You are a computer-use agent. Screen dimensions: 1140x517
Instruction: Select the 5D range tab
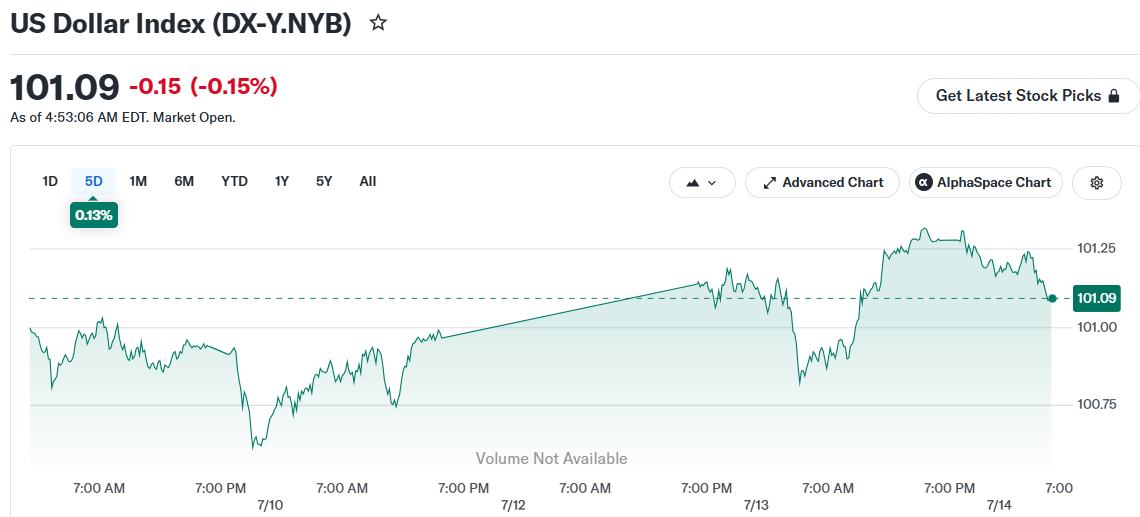pos(94,182)
